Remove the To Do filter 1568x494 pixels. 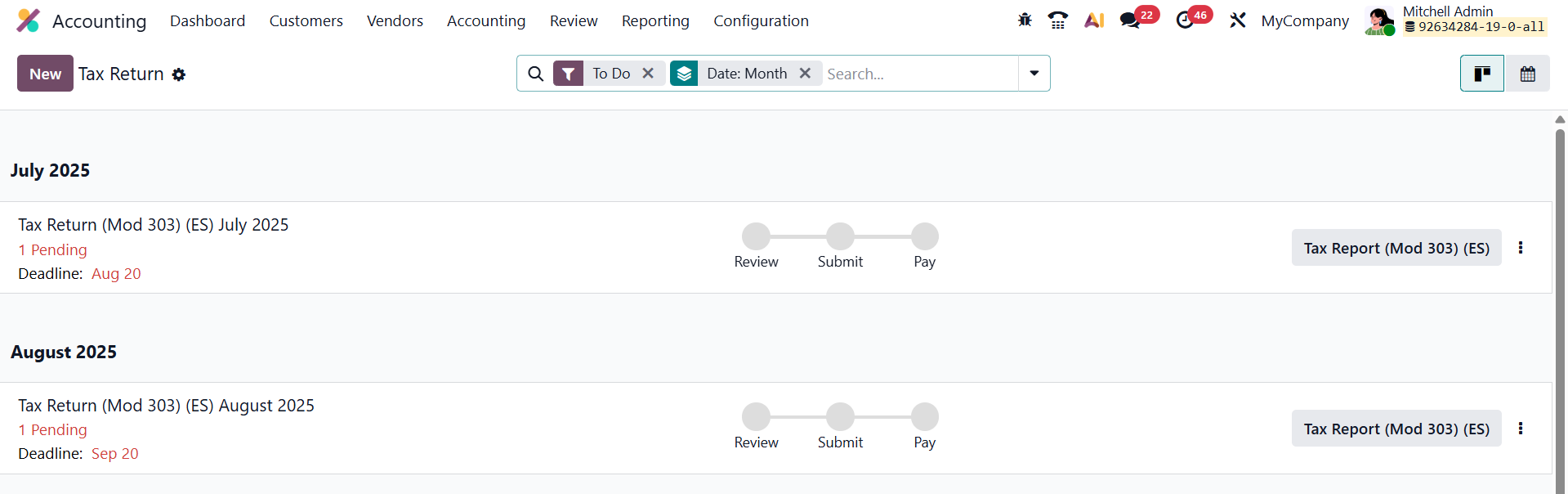tap(648, 74)
